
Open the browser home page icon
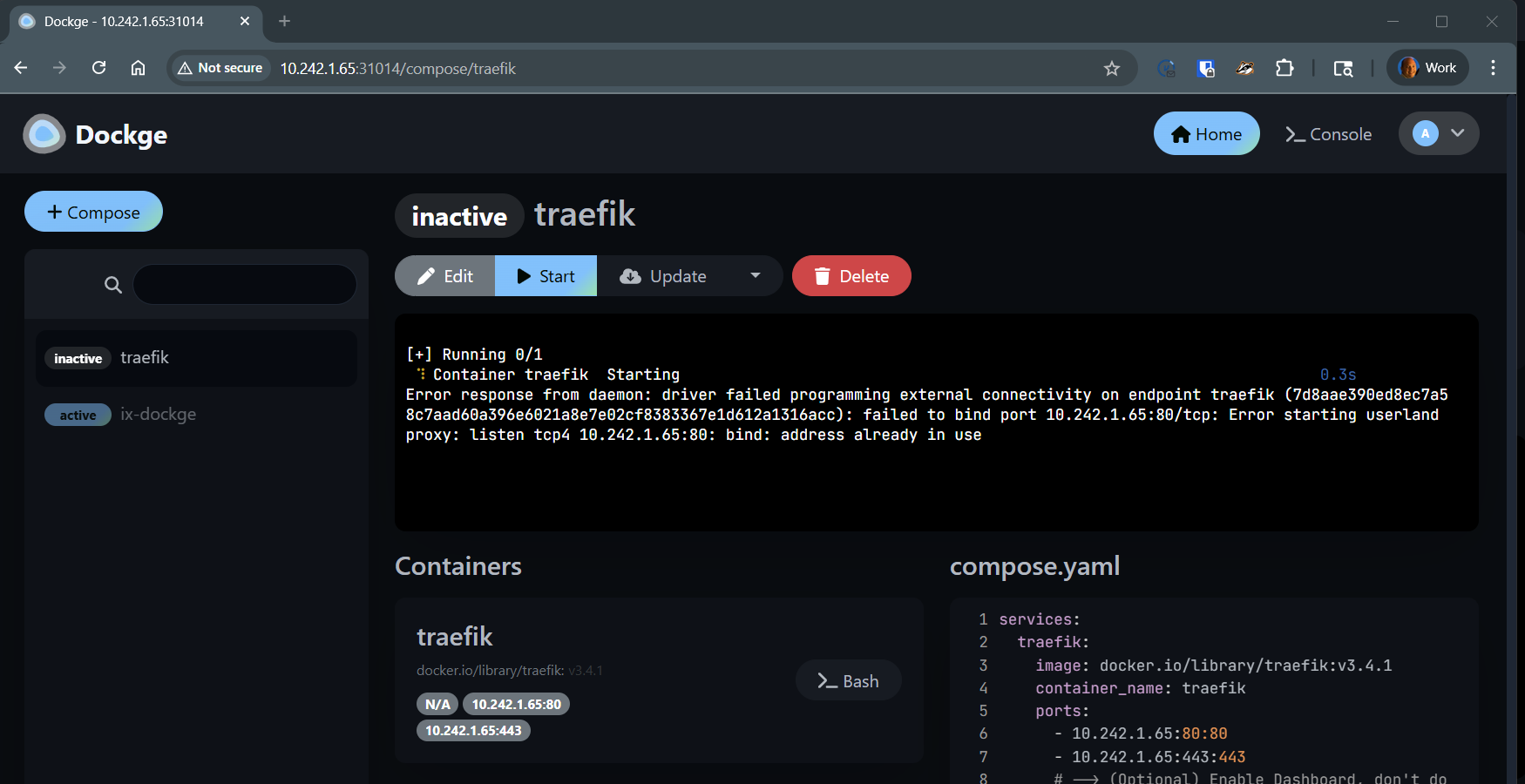click(x=138, y=68)
